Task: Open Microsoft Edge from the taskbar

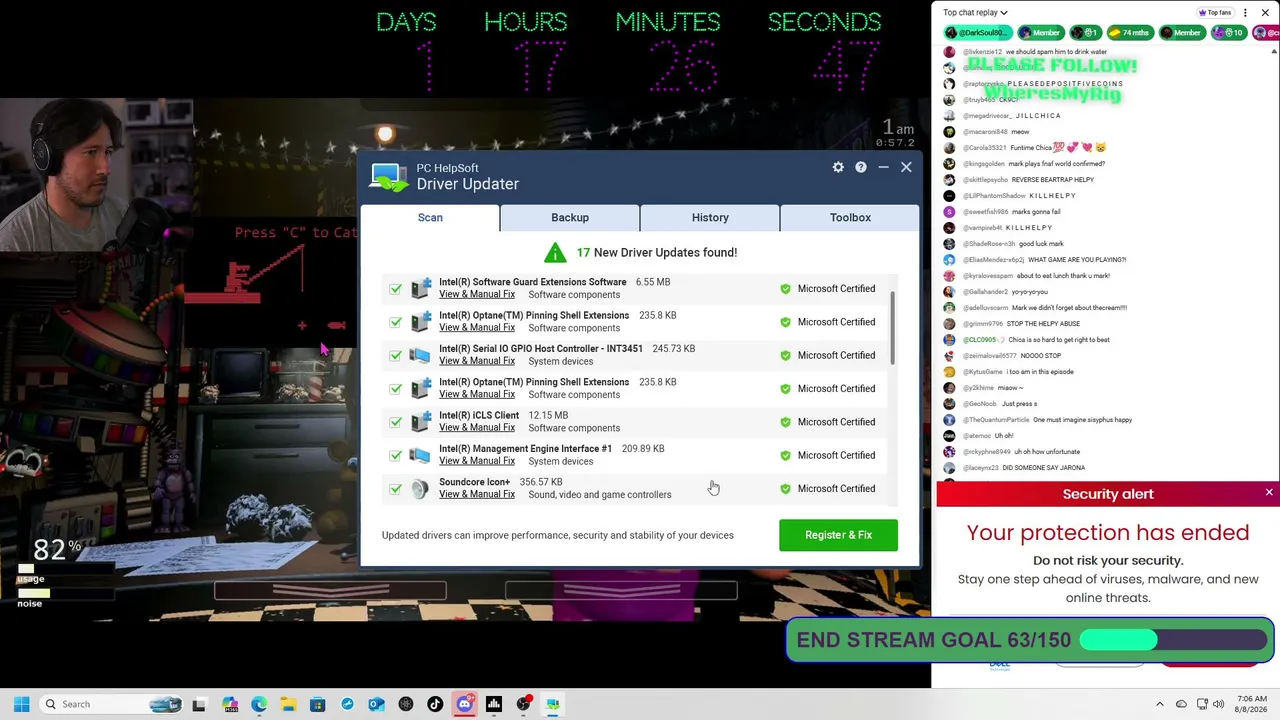Action: click(x=259, y=704)
